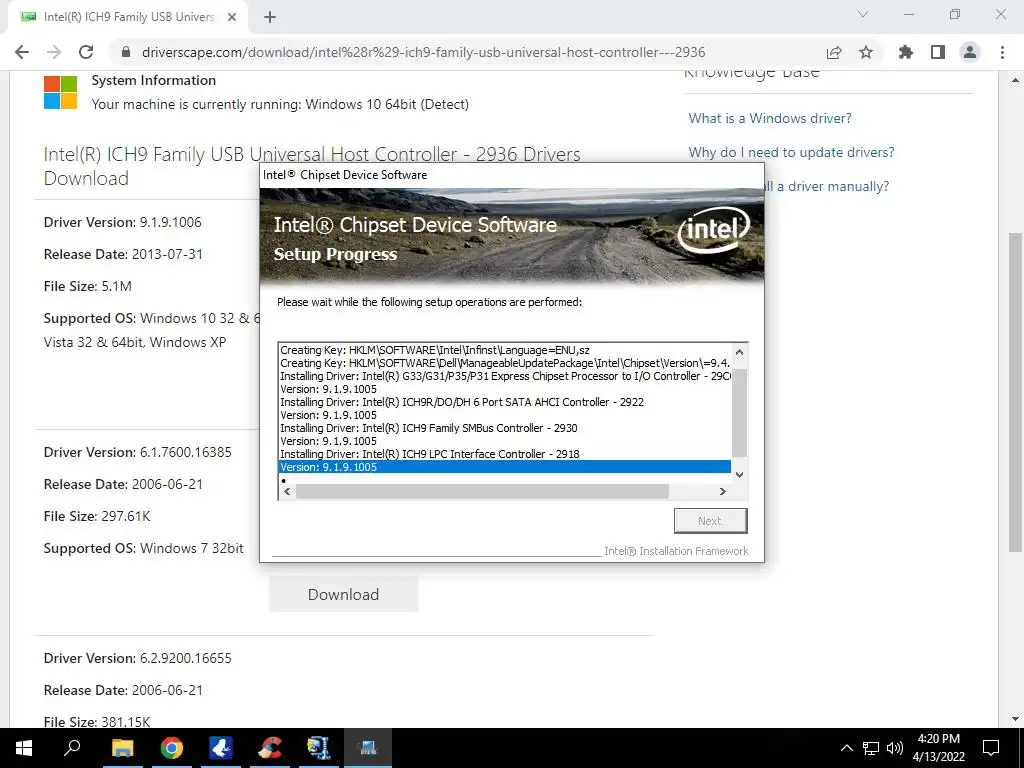Screen dimensions: 1024x768
Task: Open the Chrome three-dot menu
Action: 1002,52
